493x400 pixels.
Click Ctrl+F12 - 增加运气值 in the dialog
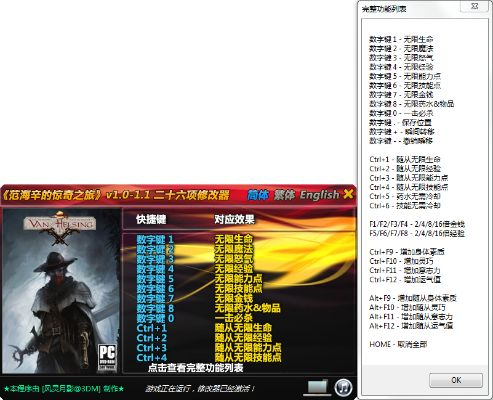tap(405, 279)
